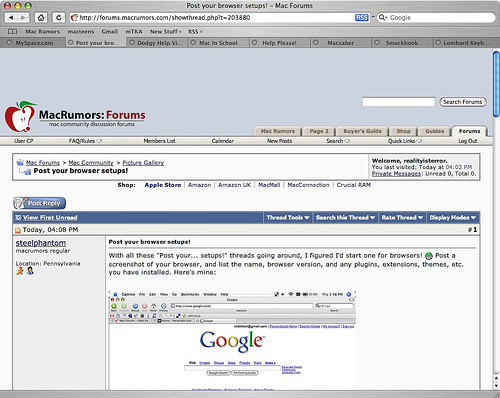Close the Help Please! tab

pos(255,43)
